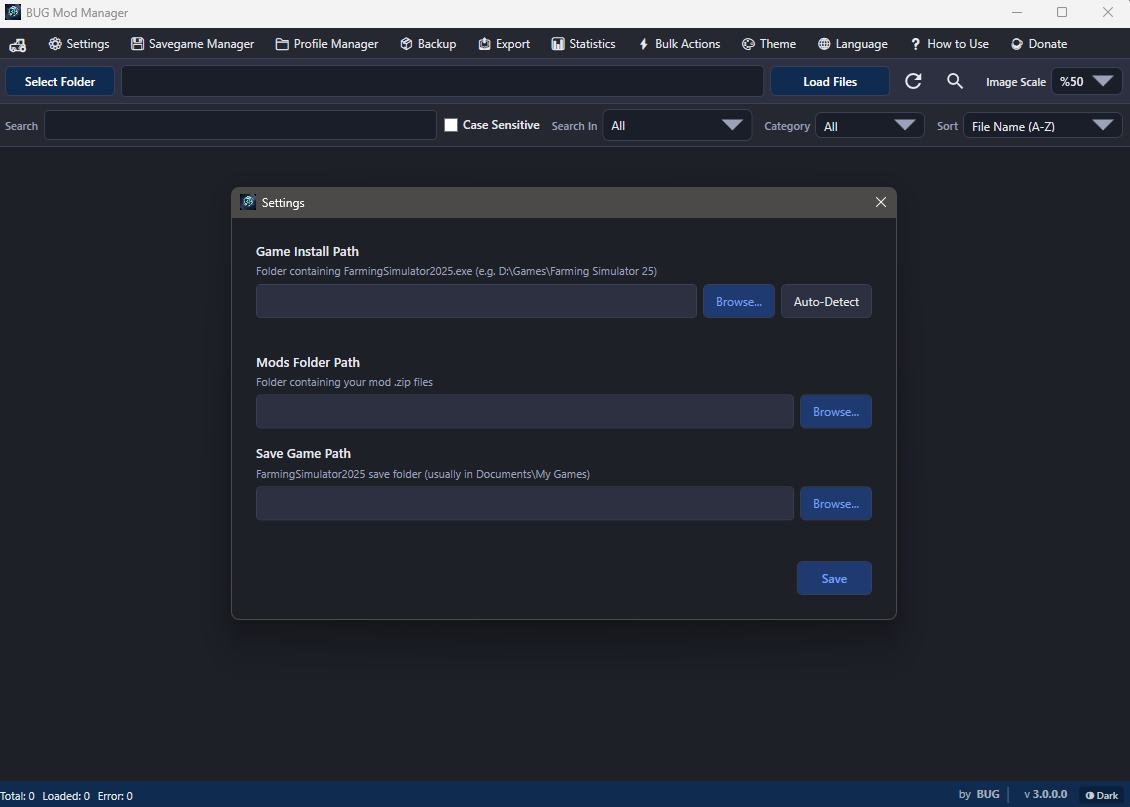The image size is (1130, 807).
Task: Open the Bulk Actions menu
Action: tap(678, 44)
